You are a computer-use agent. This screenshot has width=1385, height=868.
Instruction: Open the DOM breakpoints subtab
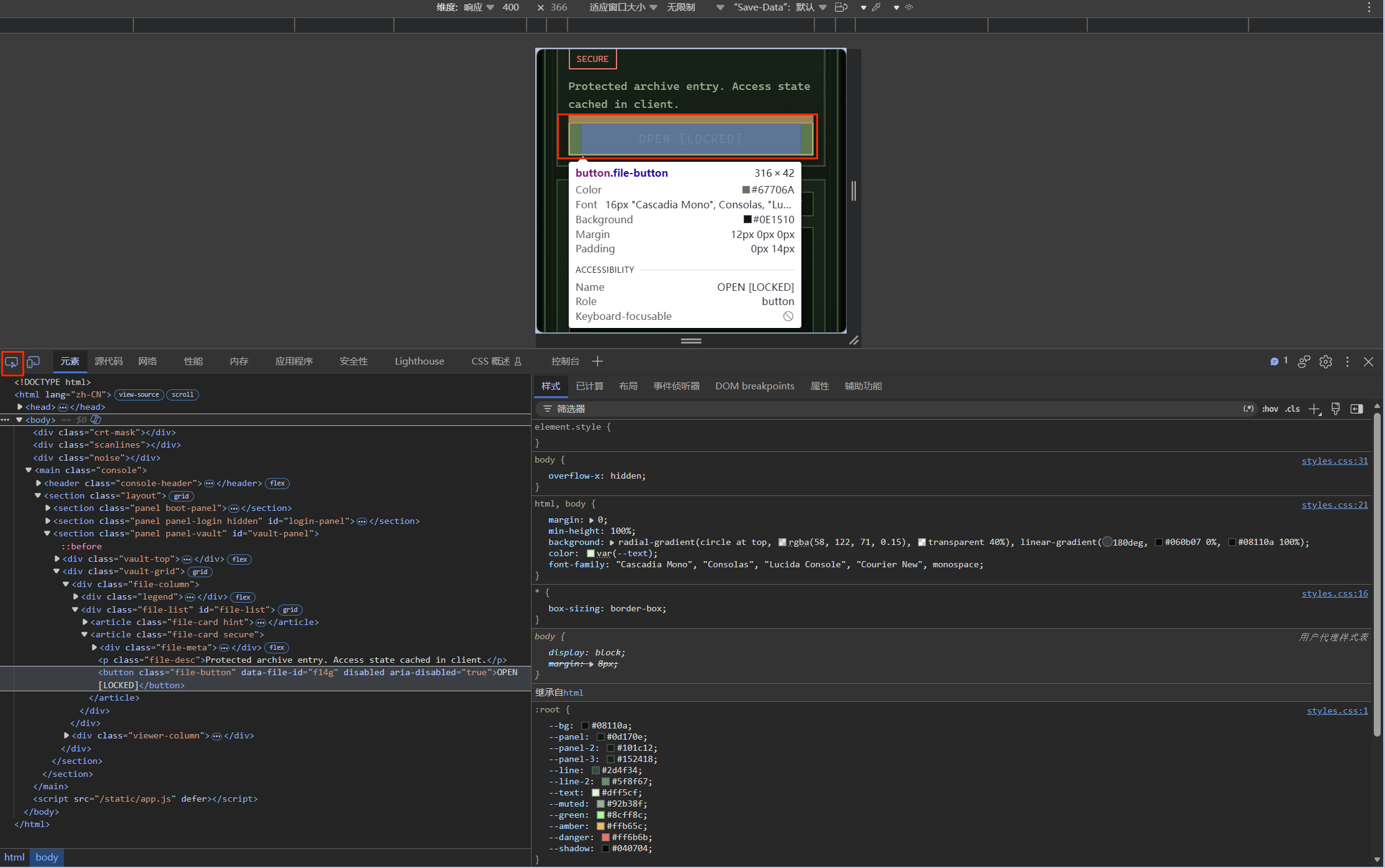pyautogui.click(x=755, y=386)
